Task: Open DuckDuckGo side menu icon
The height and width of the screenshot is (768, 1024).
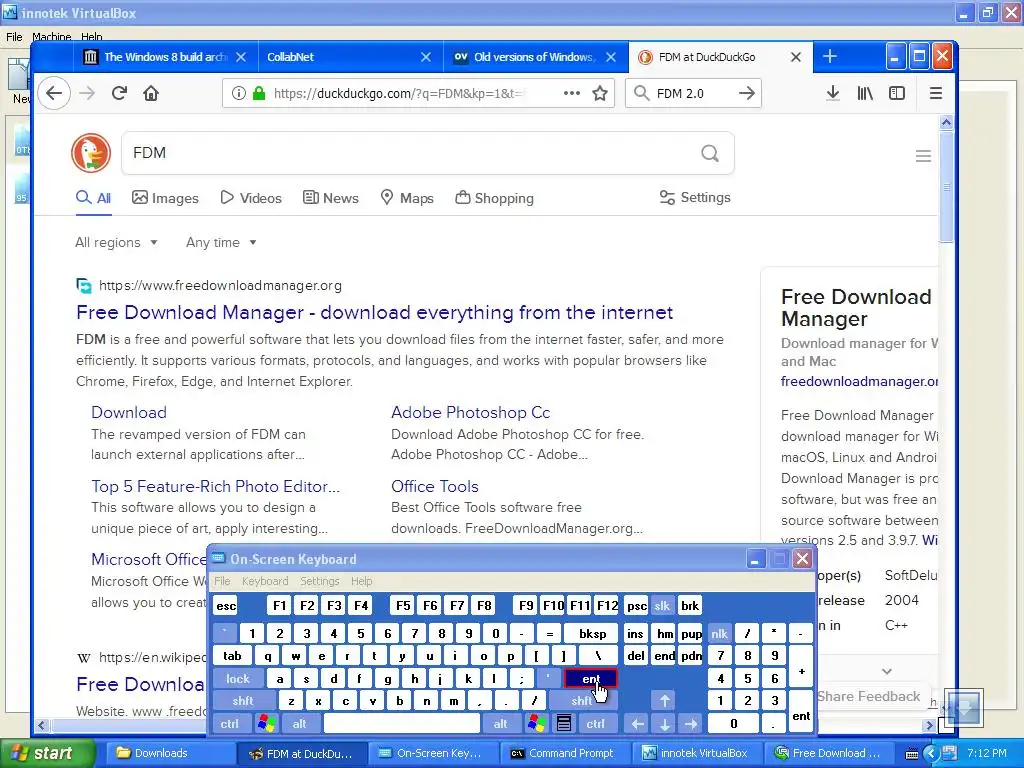Action: (923, 155)
